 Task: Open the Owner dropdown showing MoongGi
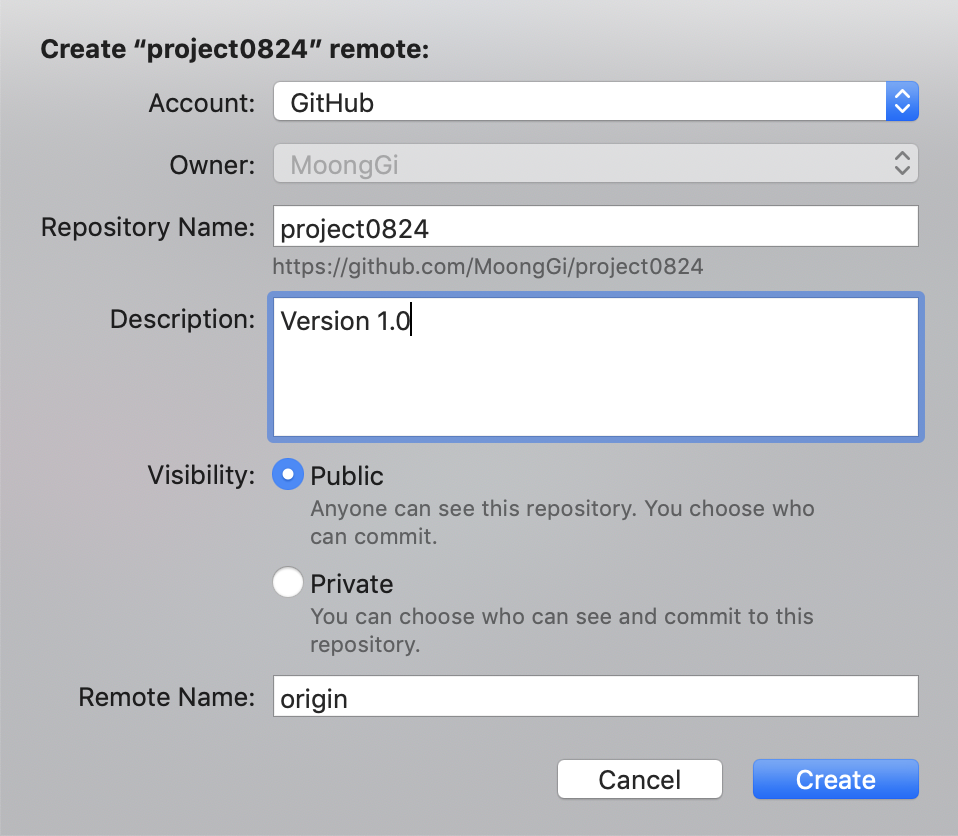pos(596,164)
